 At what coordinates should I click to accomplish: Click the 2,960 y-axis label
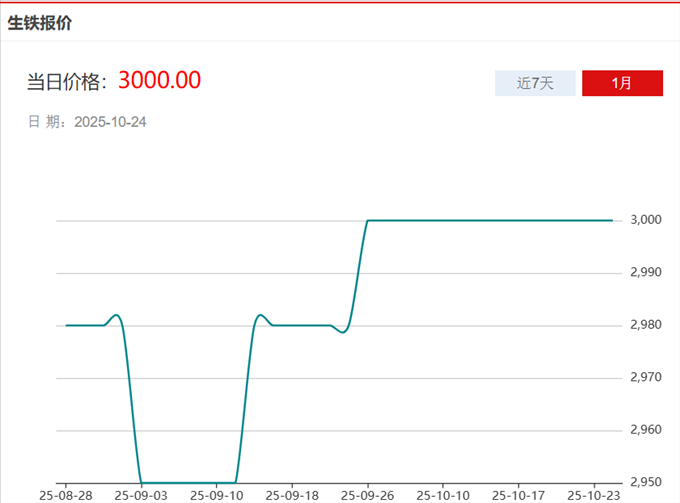point(646,430)
